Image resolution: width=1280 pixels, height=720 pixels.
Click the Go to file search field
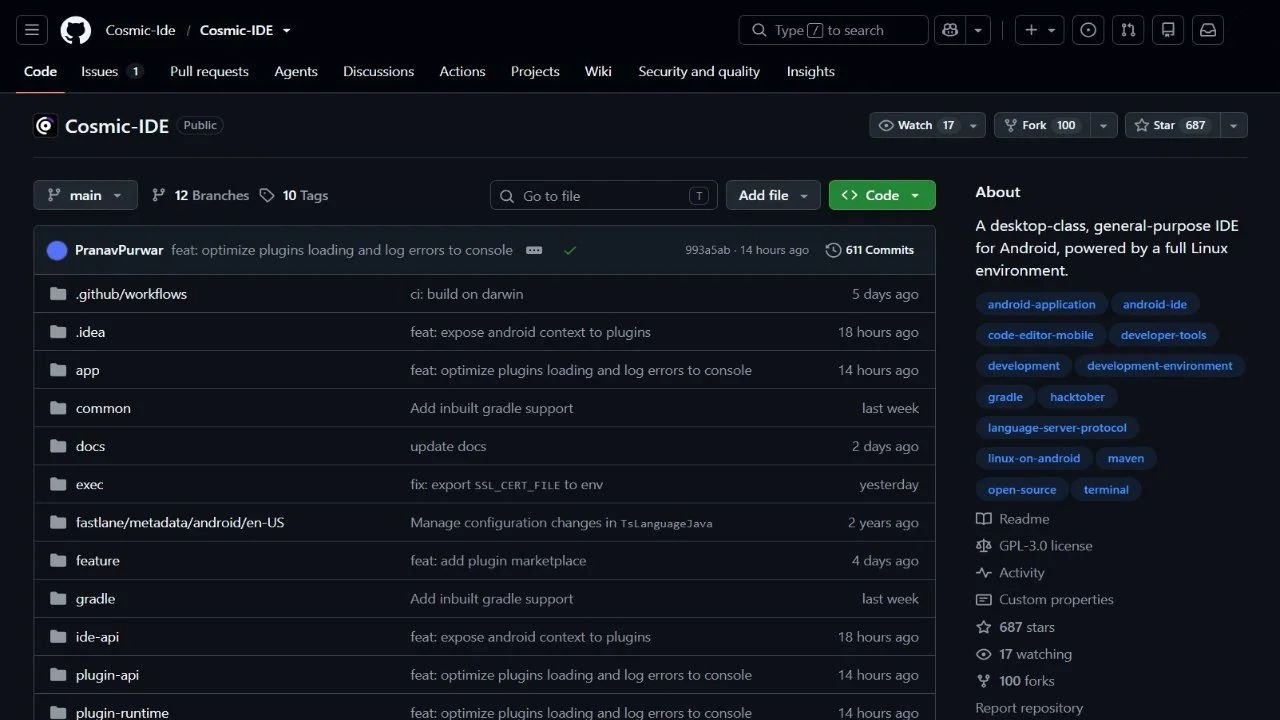tap(604, 195)
